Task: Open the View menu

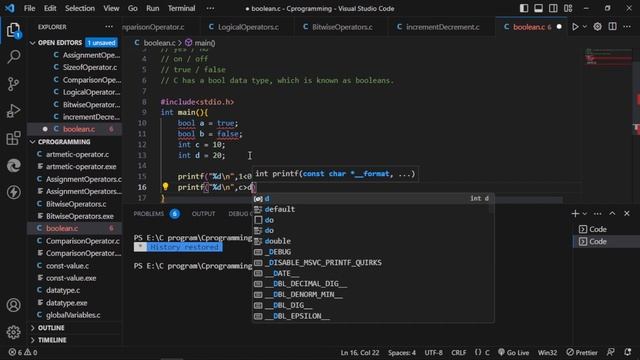Action: click(x=111, y=8)
